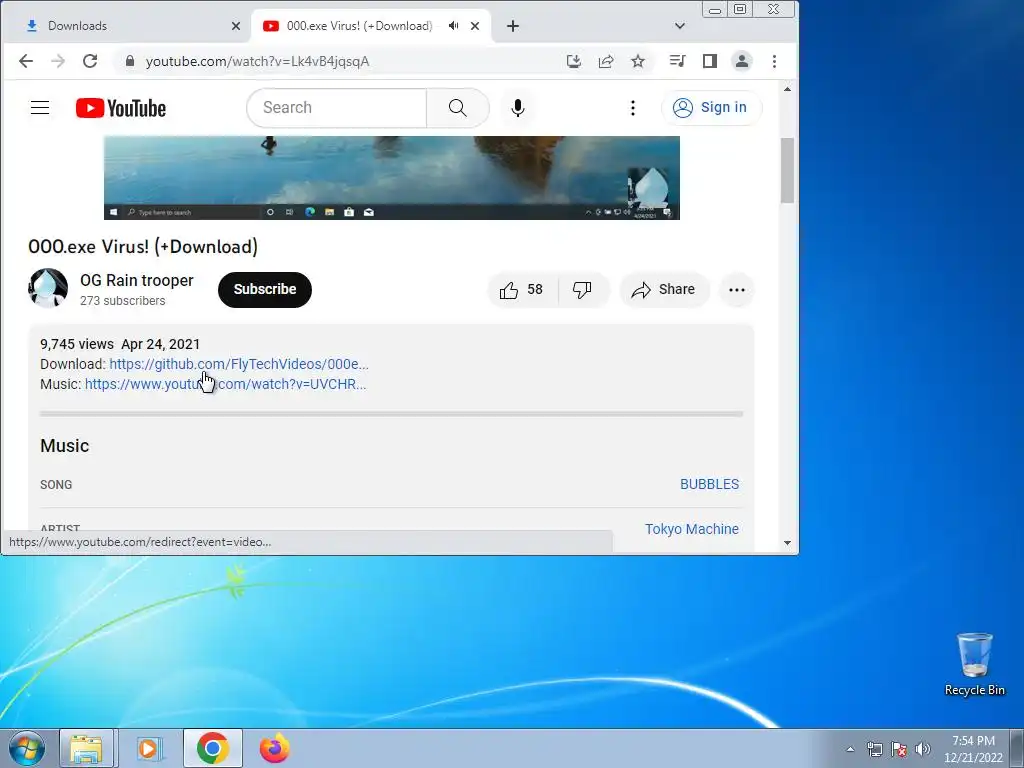Open the media controls icon in Chrome toolbar
The width and height of the screenshot is (1024, 768).
(677, 61)
